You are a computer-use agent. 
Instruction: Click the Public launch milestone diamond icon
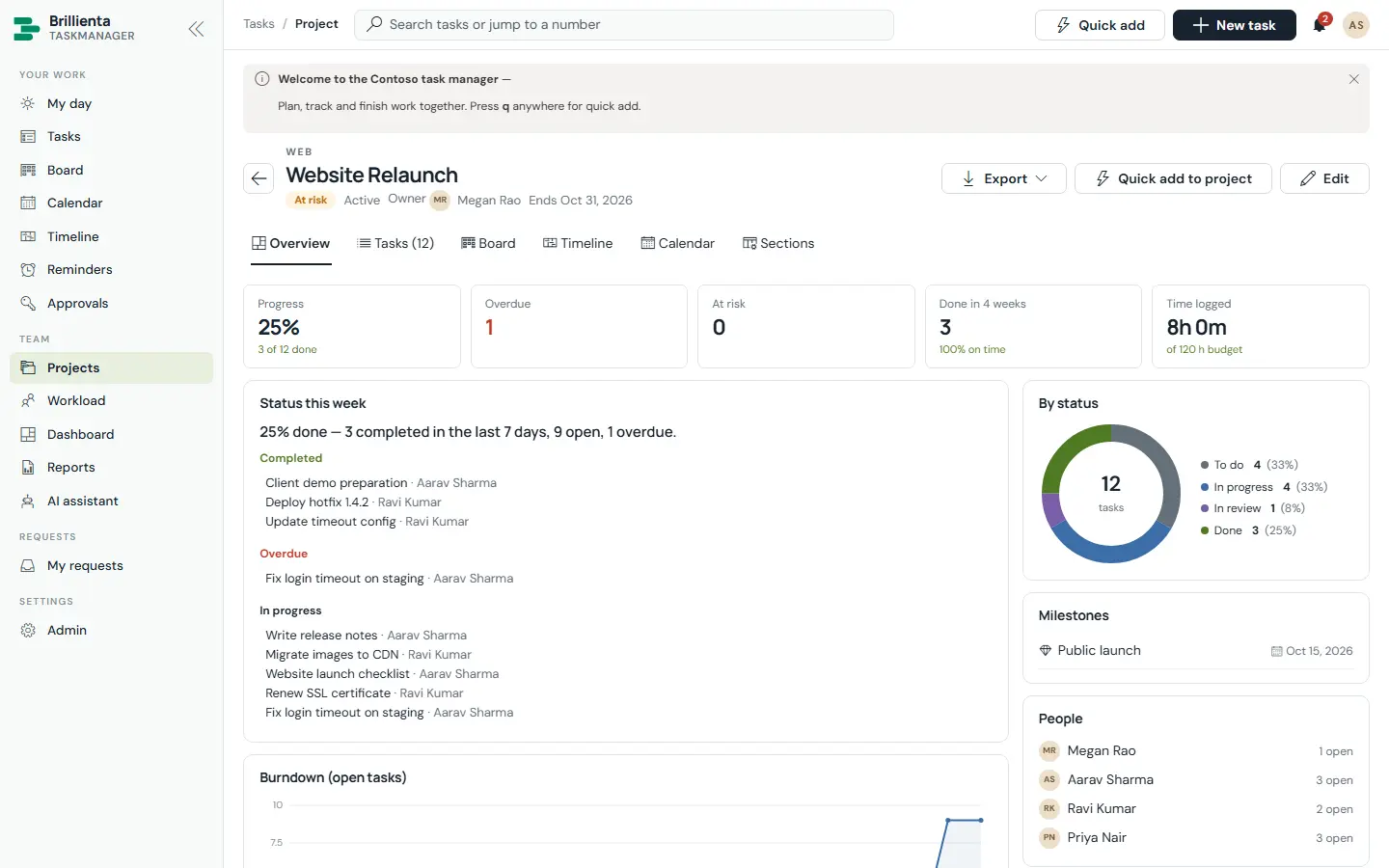pyautogui.click(x=1045, y=651)
